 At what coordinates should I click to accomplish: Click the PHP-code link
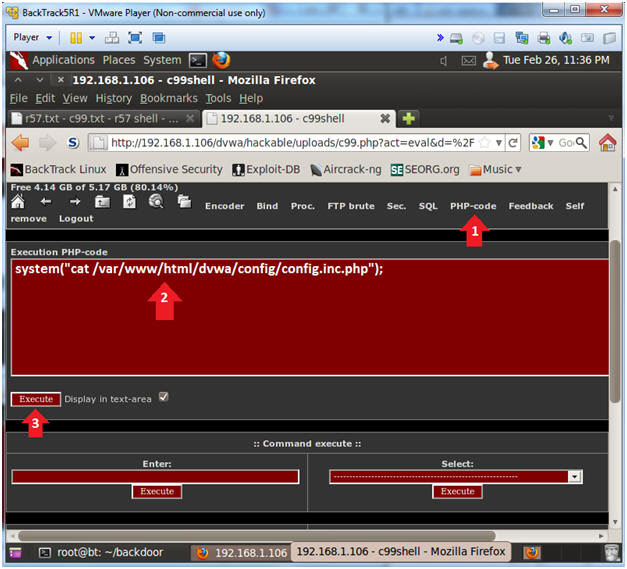(473, 206)
